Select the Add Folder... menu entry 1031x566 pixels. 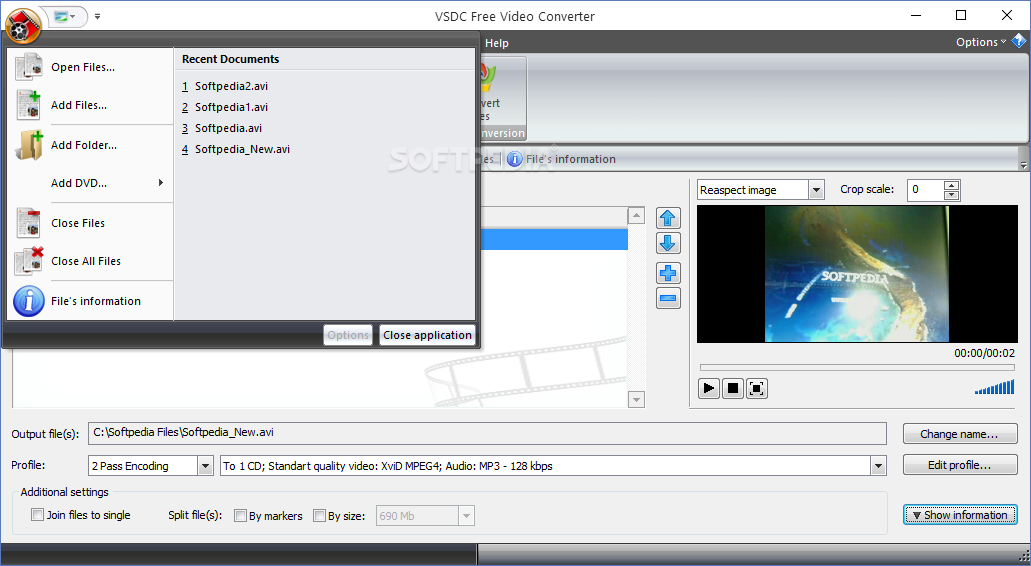pos(92,145)
